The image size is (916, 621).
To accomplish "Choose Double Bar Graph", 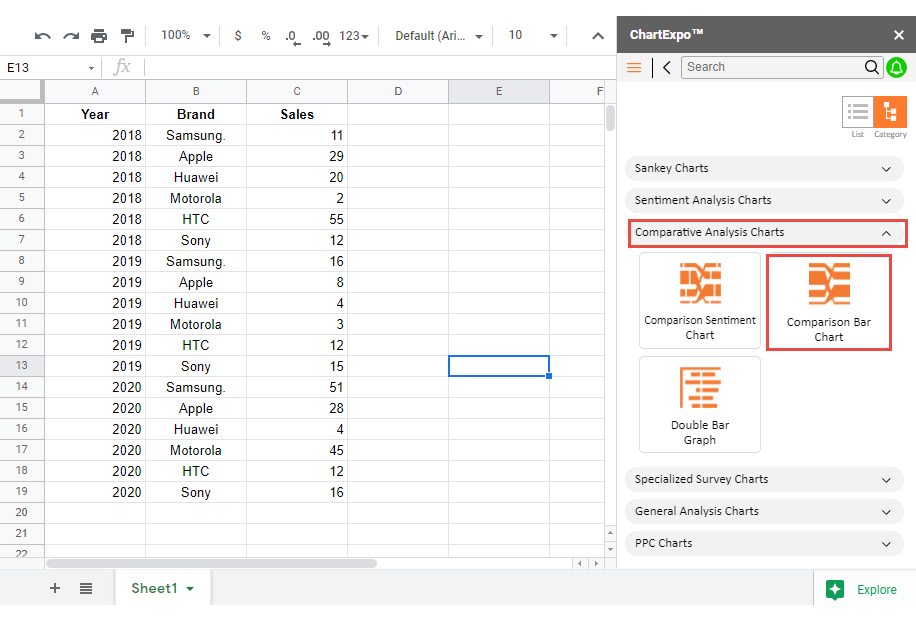I will pyautogui.click(x=700, y=404).
